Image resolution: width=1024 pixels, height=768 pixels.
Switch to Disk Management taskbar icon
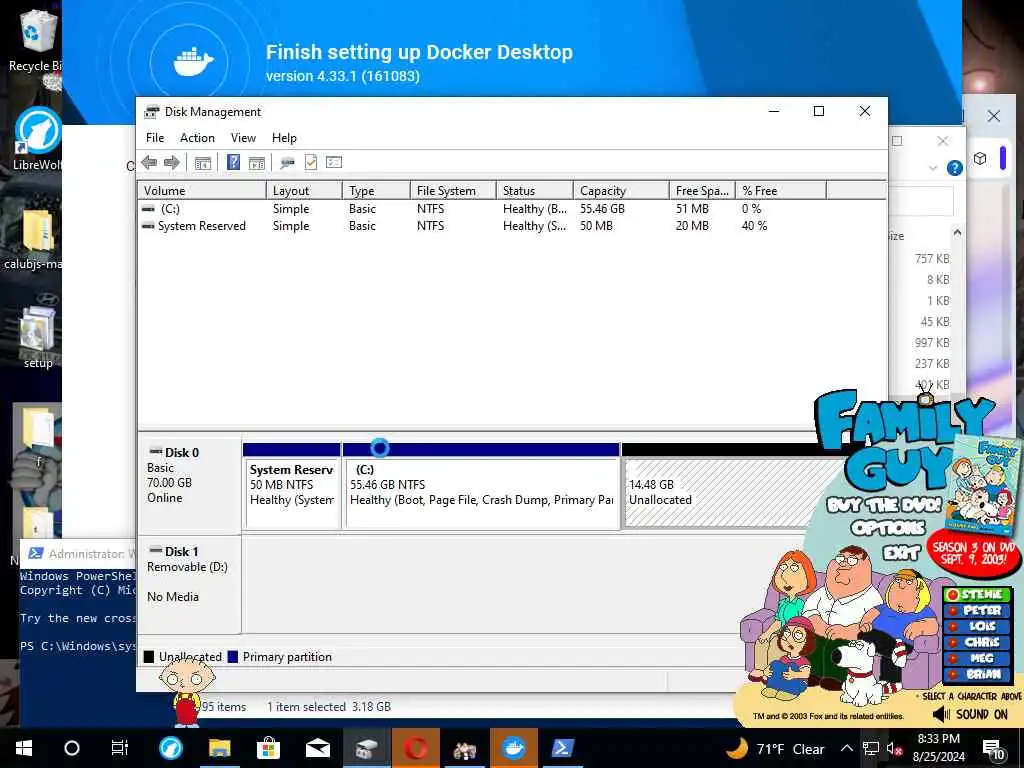click(x=366, y=748)
